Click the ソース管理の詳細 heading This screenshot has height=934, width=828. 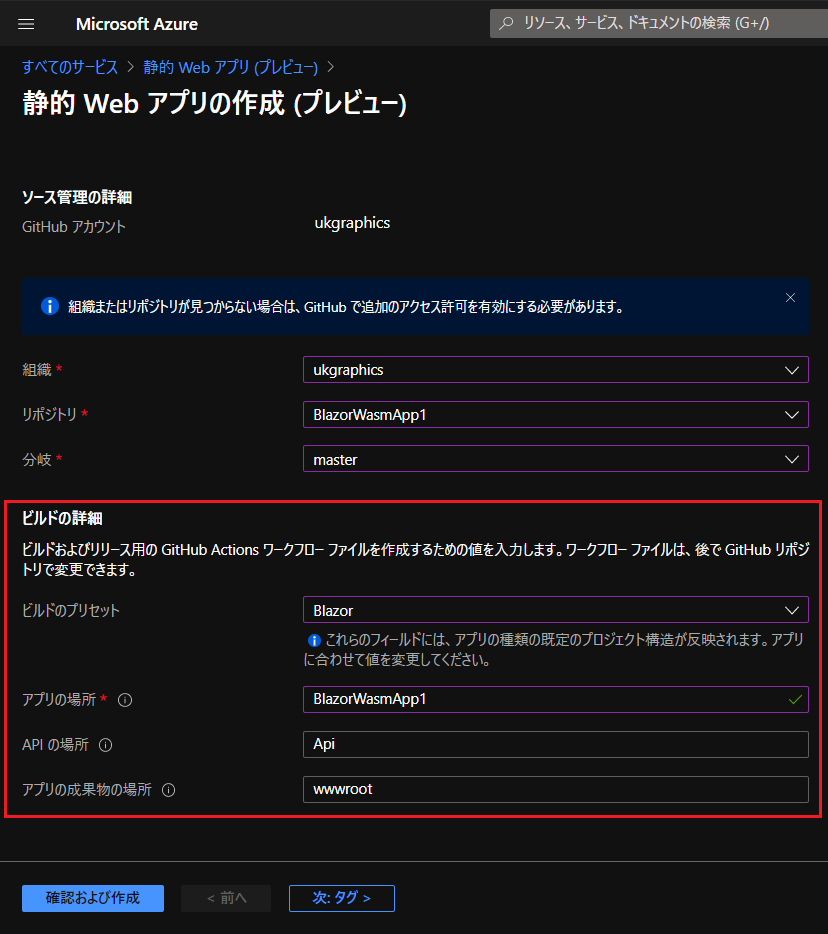[77, 197]
